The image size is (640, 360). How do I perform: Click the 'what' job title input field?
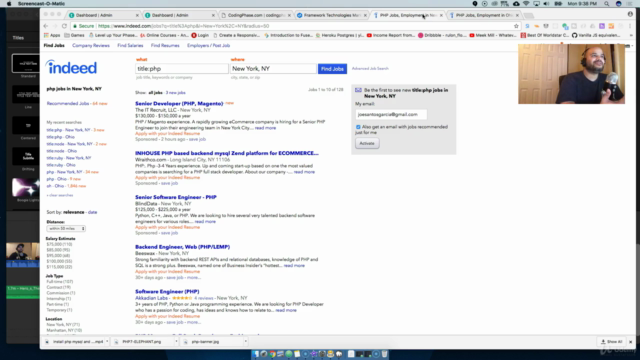coord(182,69)
